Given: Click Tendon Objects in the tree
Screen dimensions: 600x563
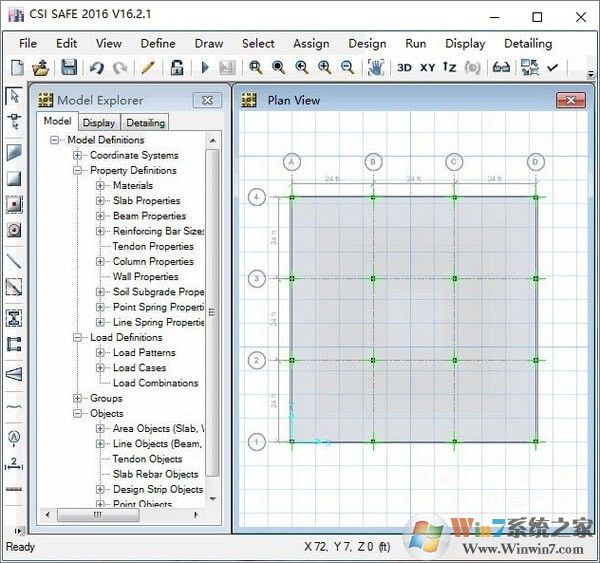Looking at the screenshot, I should pos(147,459).
